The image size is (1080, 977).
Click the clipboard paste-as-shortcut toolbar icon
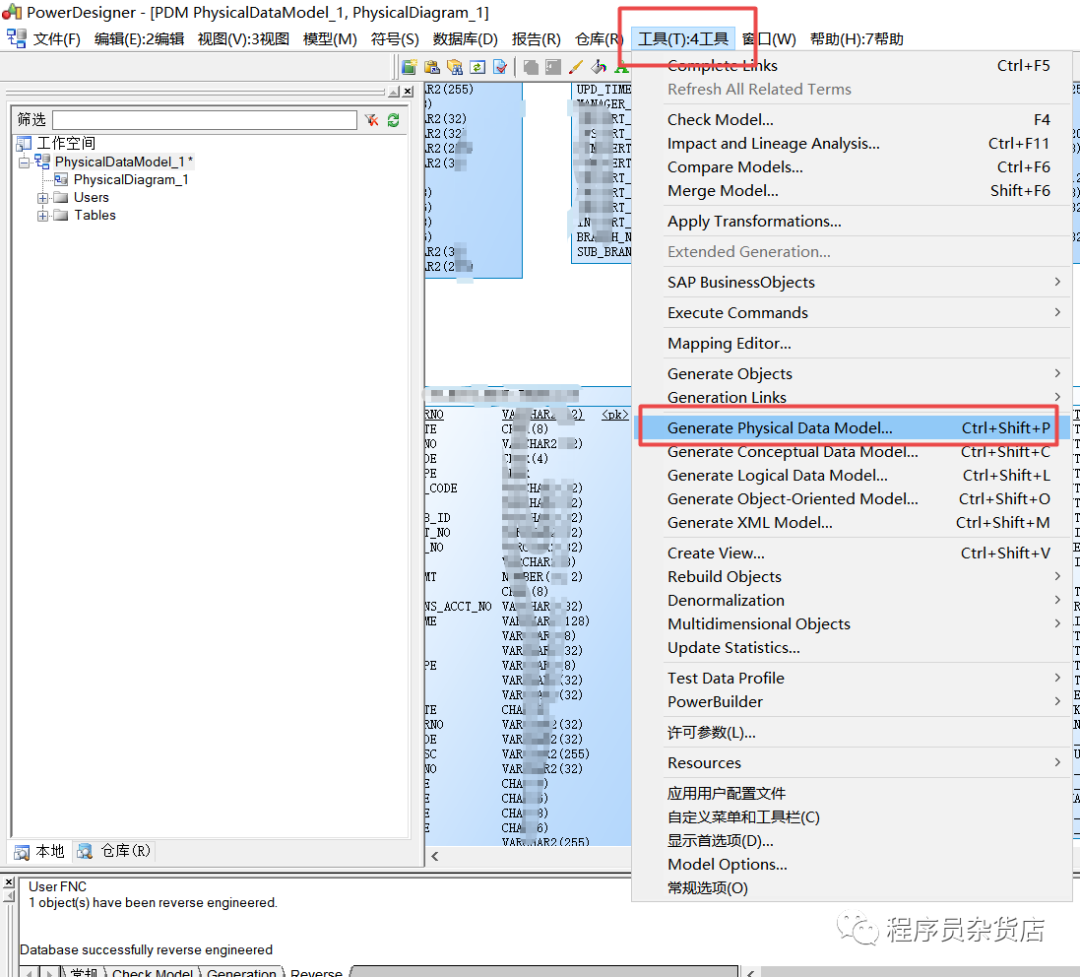click(x=432, y=67)
